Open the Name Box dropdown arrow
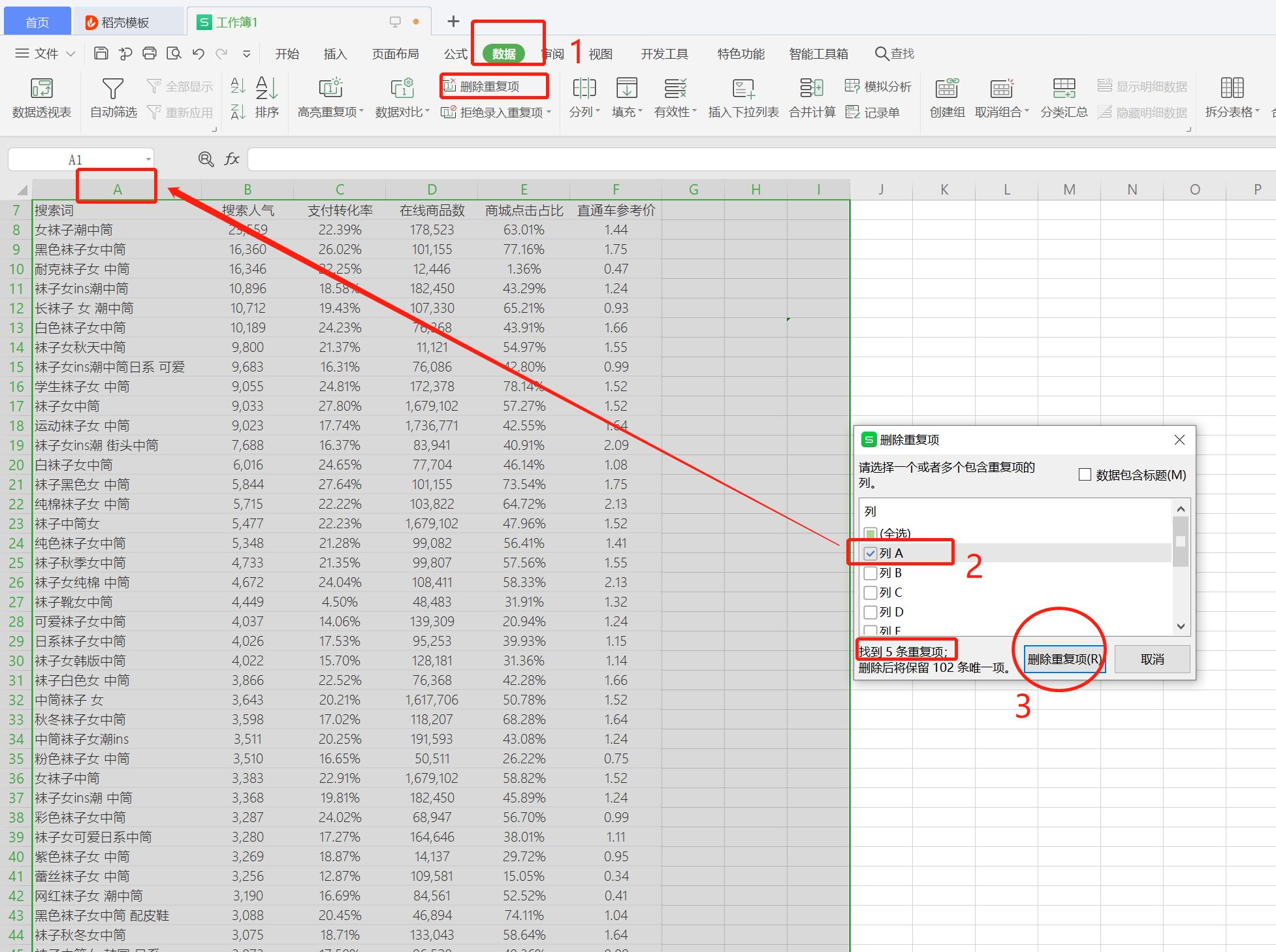The width and height of the screenshot is (1276, 952). [x=148, y=160]
